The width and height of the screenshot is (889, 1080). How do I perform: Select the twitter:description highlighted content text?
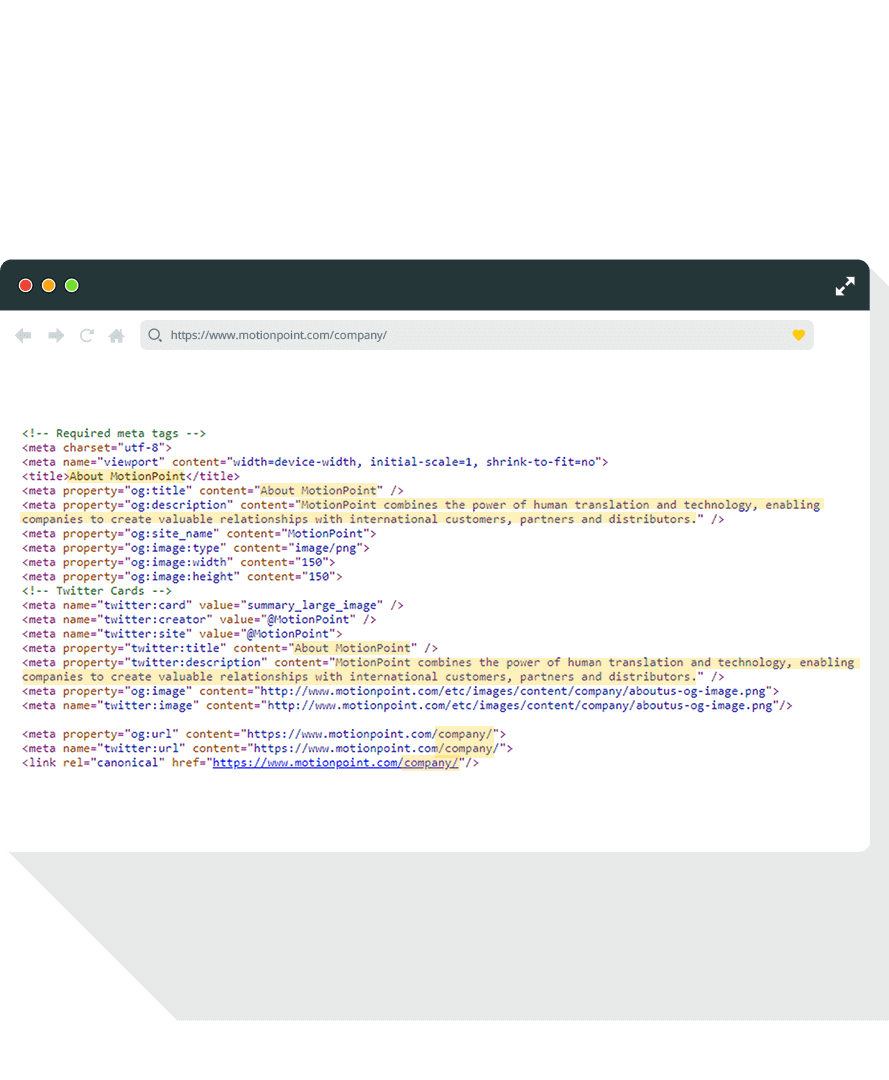[594, 663]
